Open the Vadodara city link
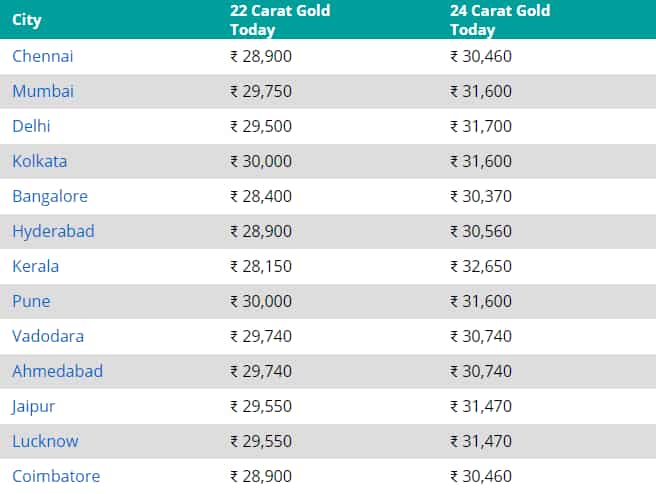 tap(48, 336)
